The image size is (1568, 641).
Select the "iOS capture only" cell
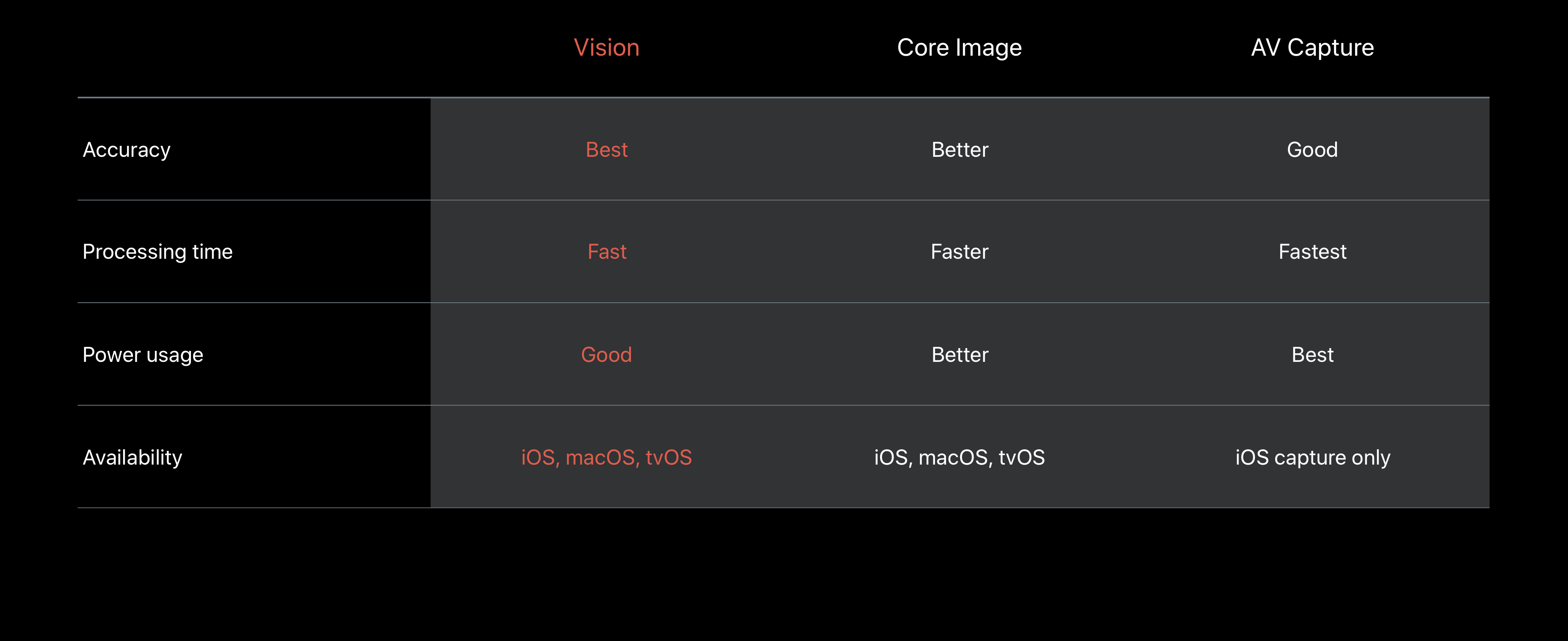pos(1312,457)
